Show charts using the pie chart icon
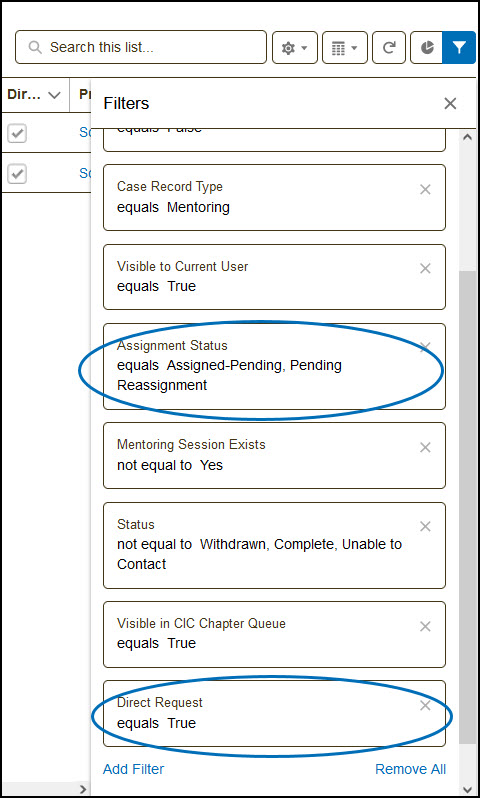 427,47
